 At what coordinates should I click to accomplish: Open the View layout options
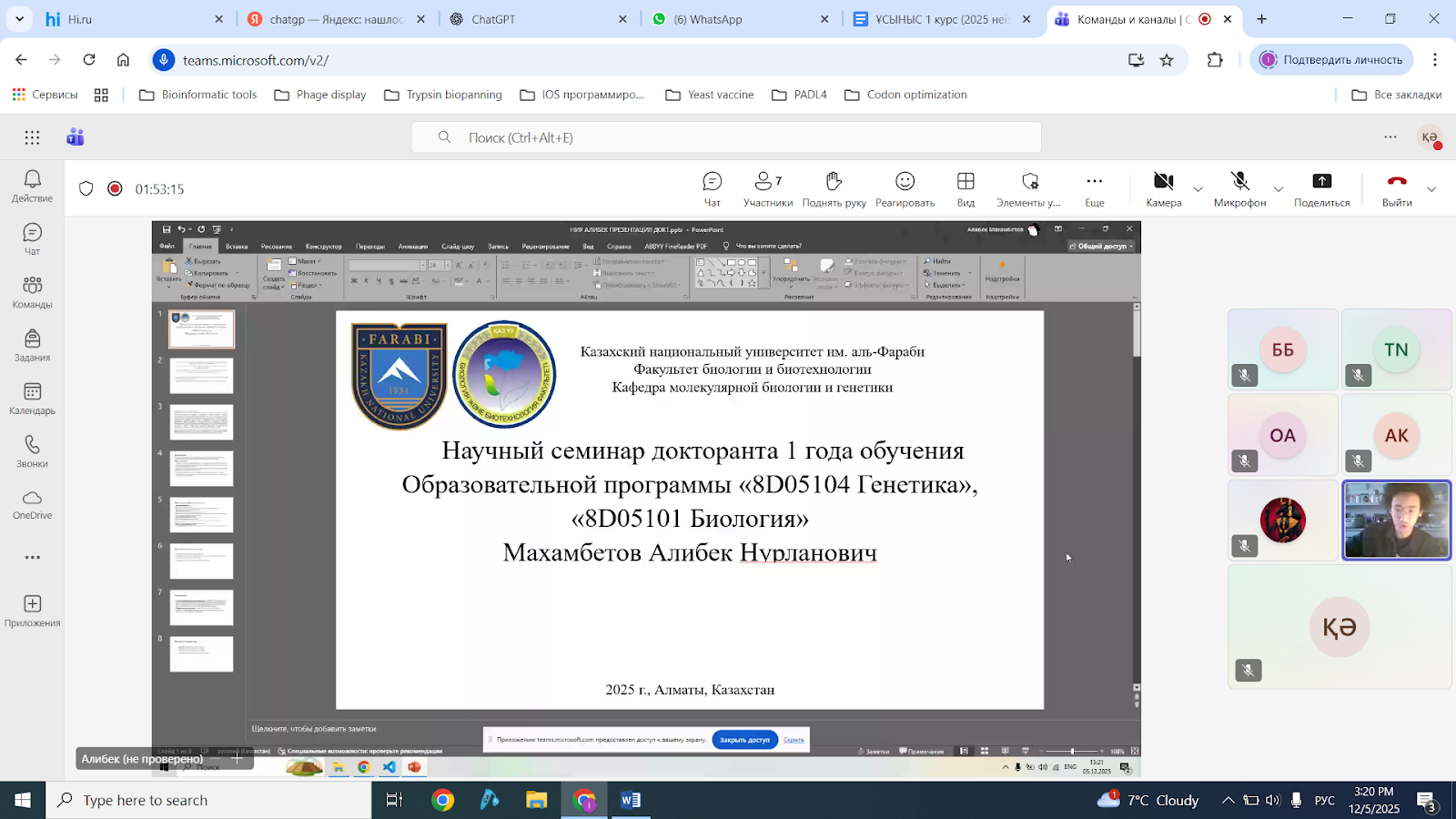pyautogui.click(x=966, y=188)
